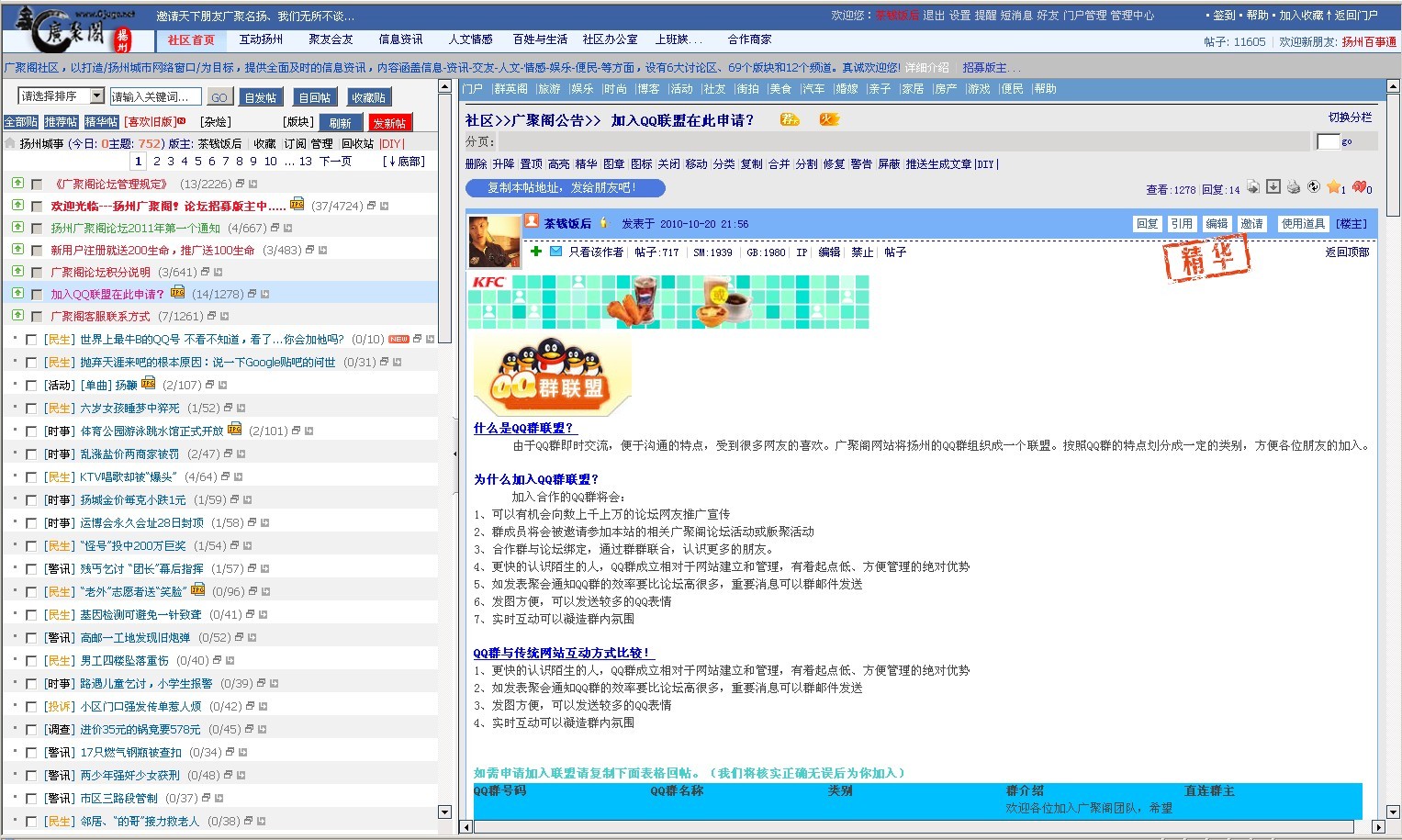The height and width of the screenshot is (840, 1402).
Task: Click the 刷新 refresh button
Action: pyautogui.click(x=340, y=123)
